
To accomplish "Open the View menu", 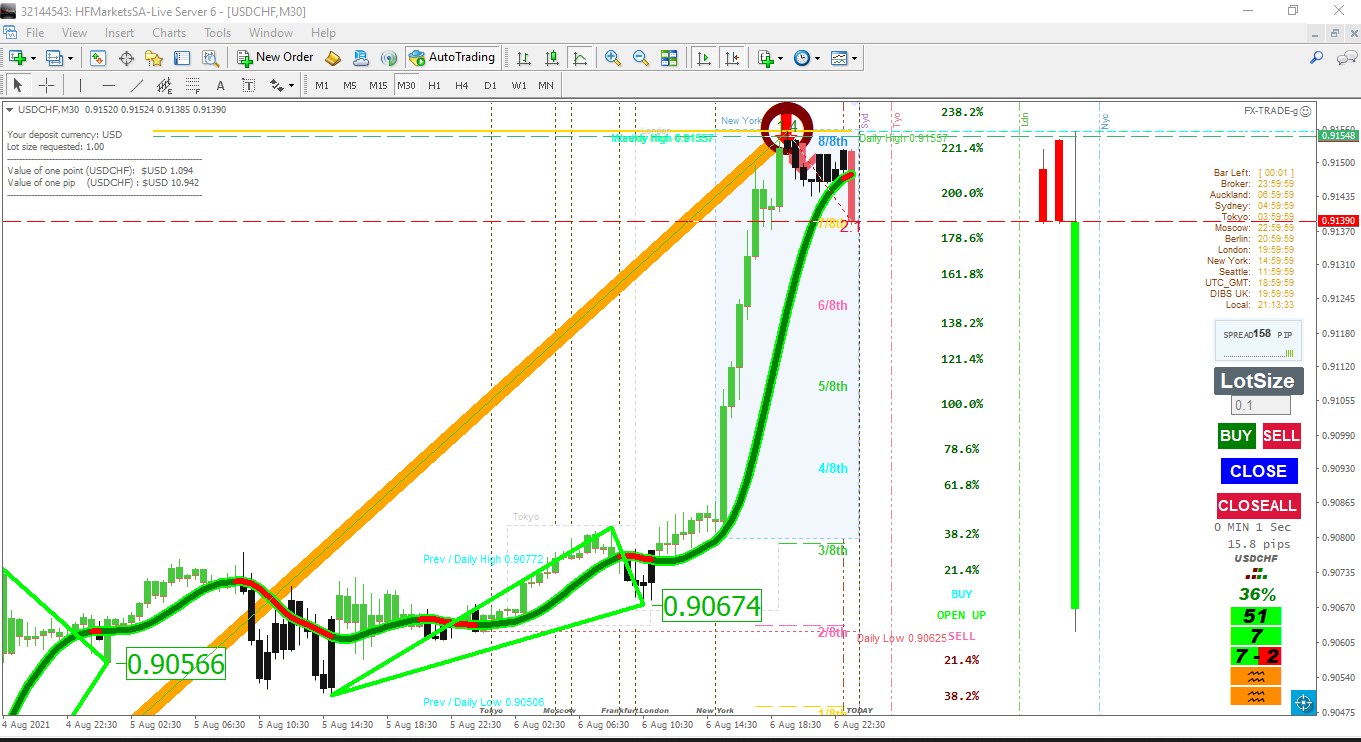I will click(74, 33).
